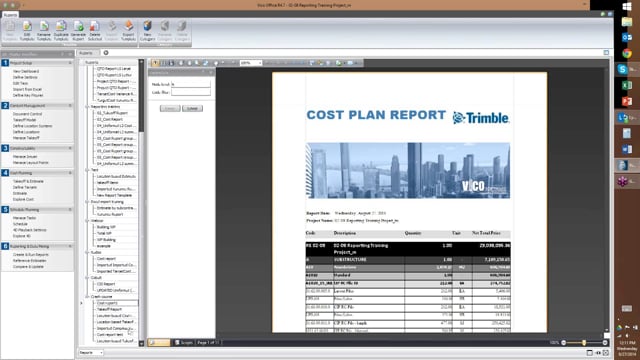This screenshot has height=360, width=640.
Task: Select Building WP report in the tree
Action: click(106, 227)
